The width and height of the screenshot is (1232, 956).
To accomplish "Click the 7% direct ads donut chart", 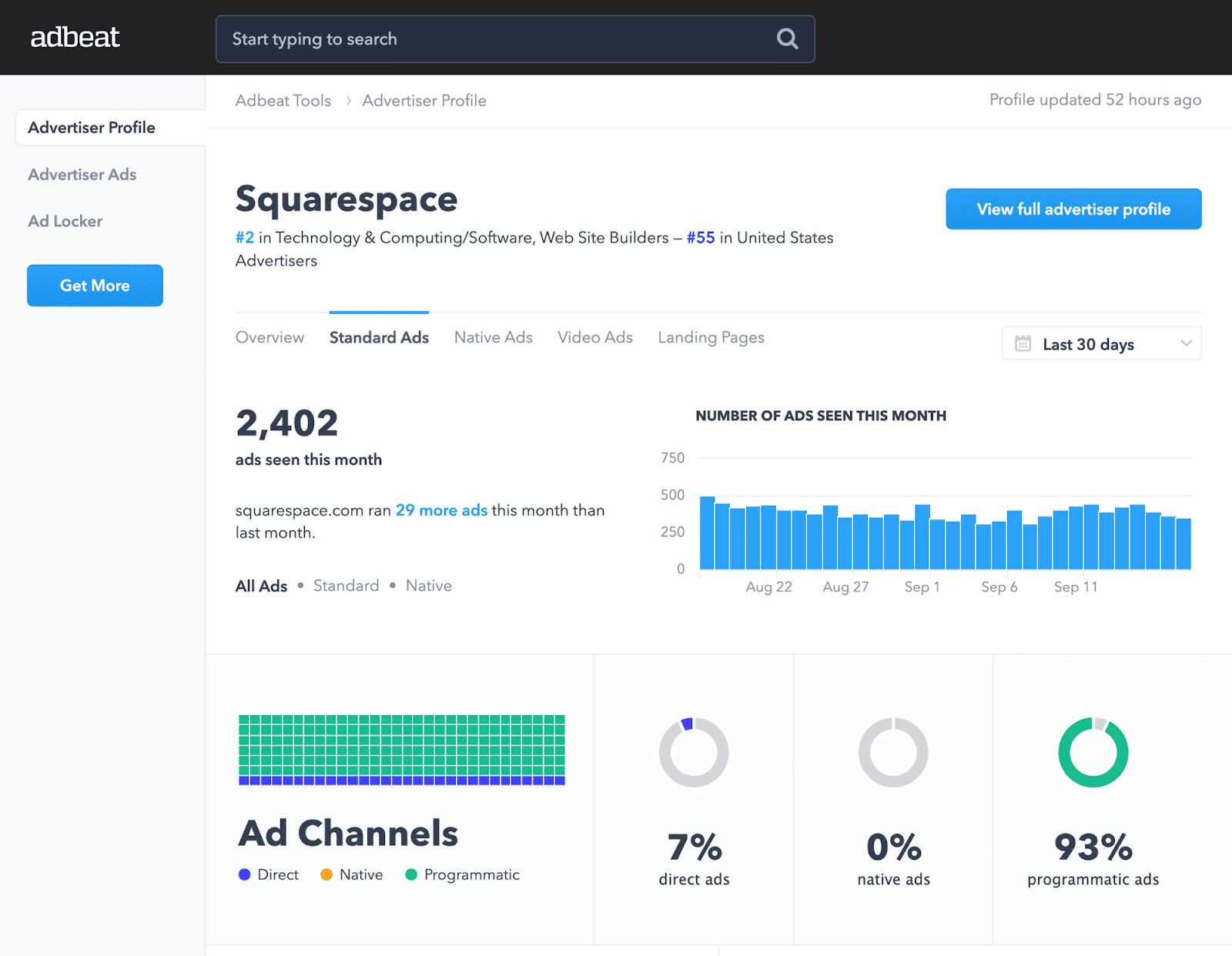I will [693, 752].
